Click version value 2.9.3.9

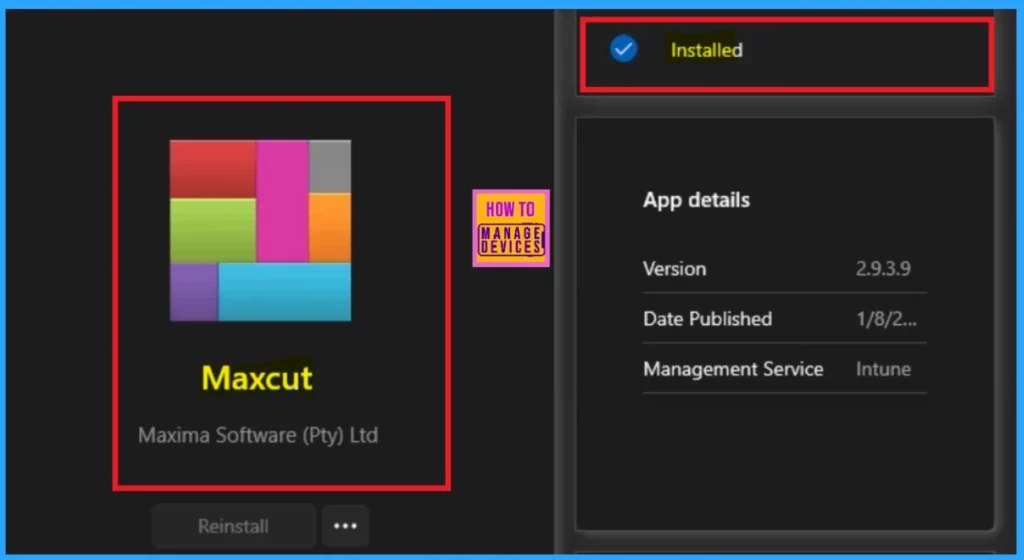click(x=883, y=268)
